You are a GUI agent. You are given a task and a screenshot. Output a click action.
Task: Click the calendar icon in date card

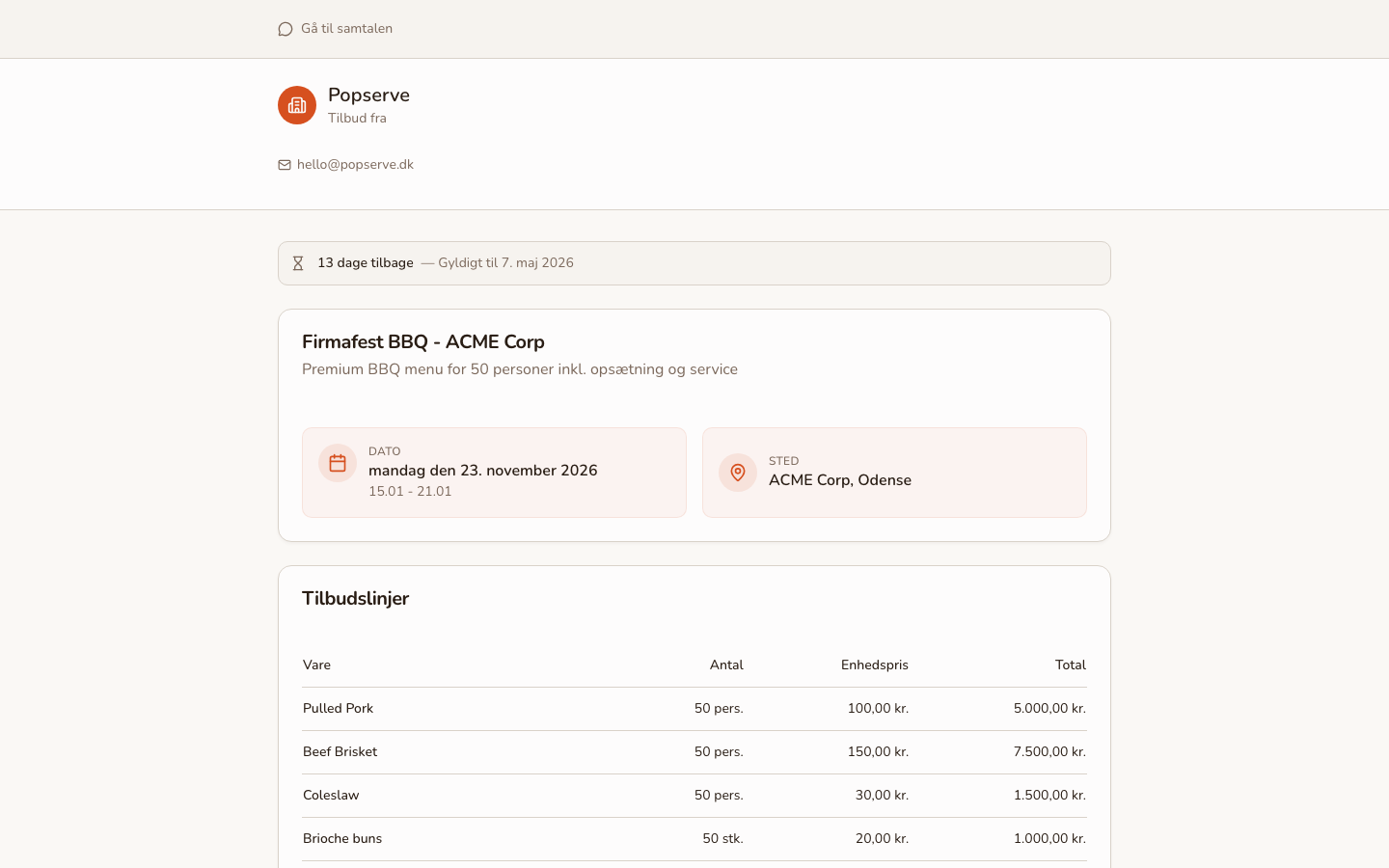pos(338,463)
